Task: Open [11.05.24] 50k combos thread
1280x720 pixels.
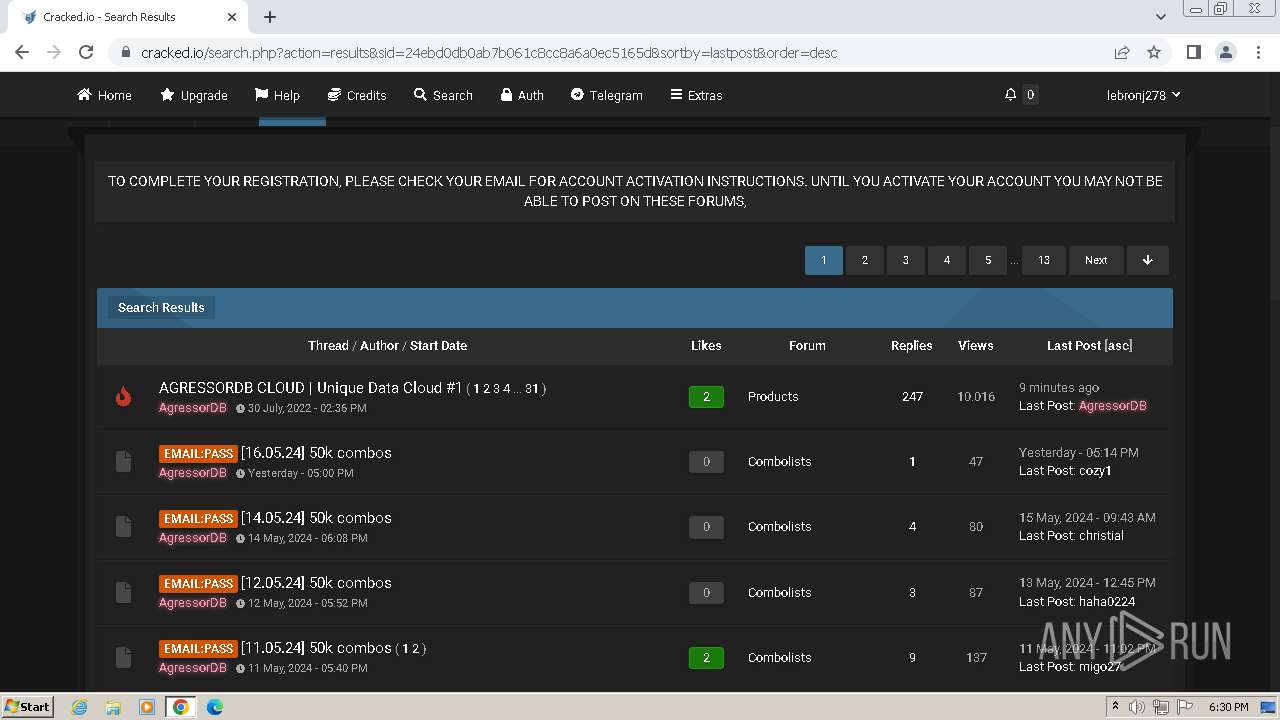Action: pyautogui.click(x=316, y=648)
